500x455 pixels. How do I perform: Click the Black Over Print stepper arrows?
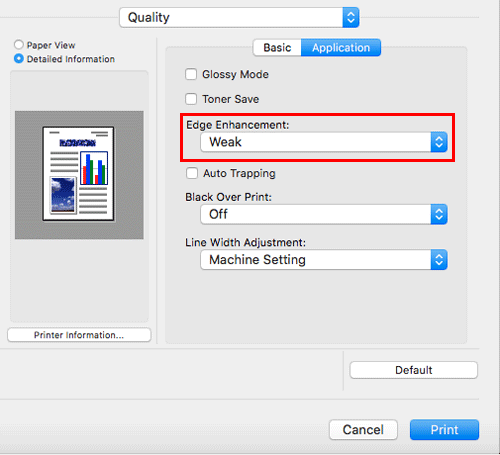pyautogui.click(x=439, y=214)
